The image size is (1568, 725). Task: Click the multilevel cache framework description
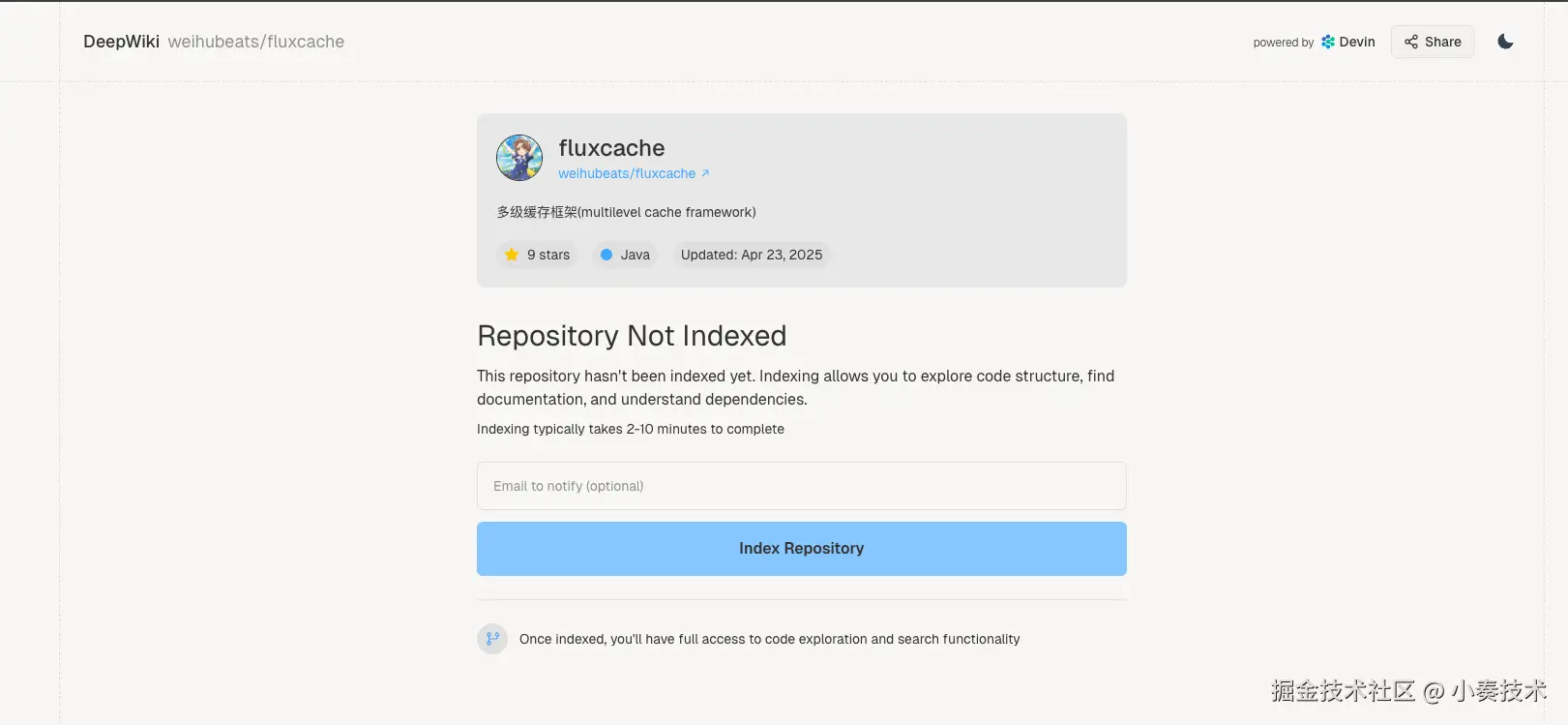626,212
